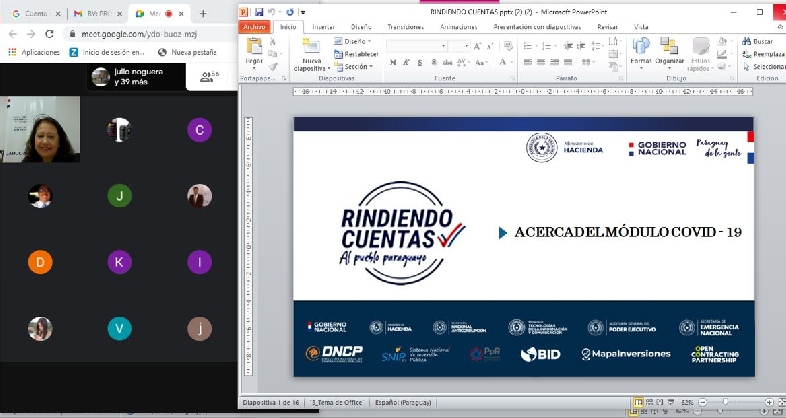Open the font name combo box

(x=416, y=47)
